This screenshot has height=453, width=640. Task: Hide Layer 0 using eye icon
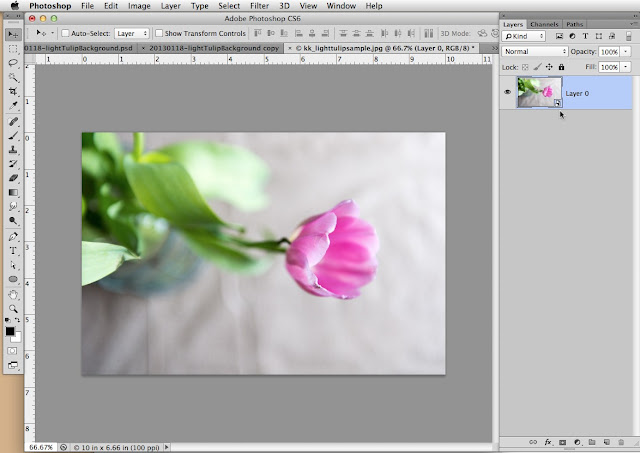pos(507,92)
